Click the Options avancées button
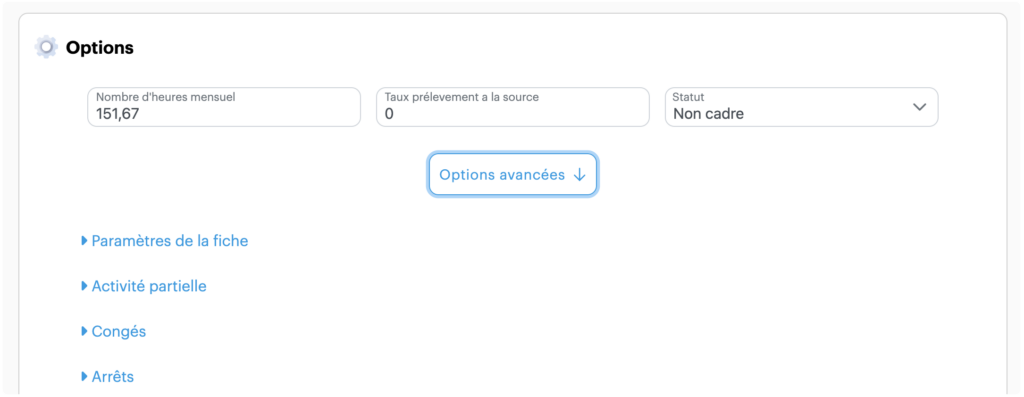 click(x=513, y=174)
